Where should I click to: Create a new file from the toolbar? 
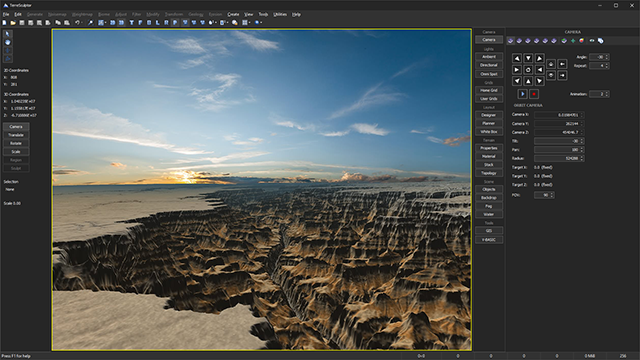[x=4, y=23]
